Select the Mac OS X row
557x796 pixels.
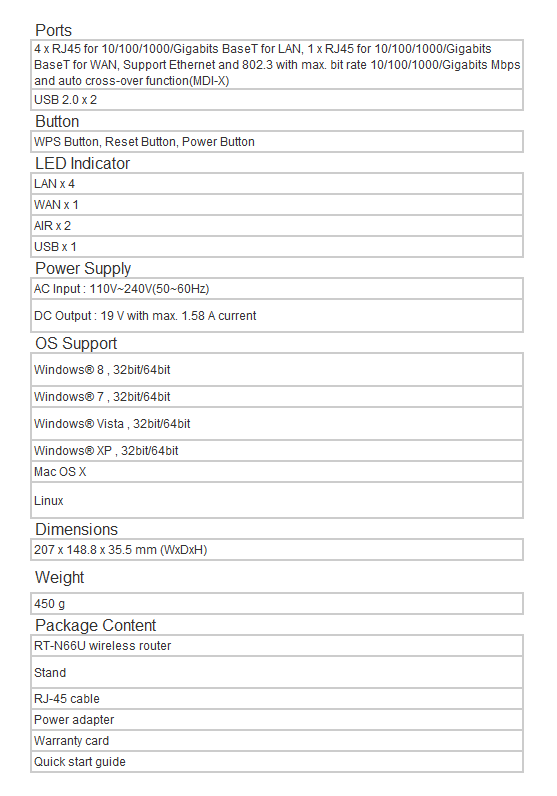(277, 472)
